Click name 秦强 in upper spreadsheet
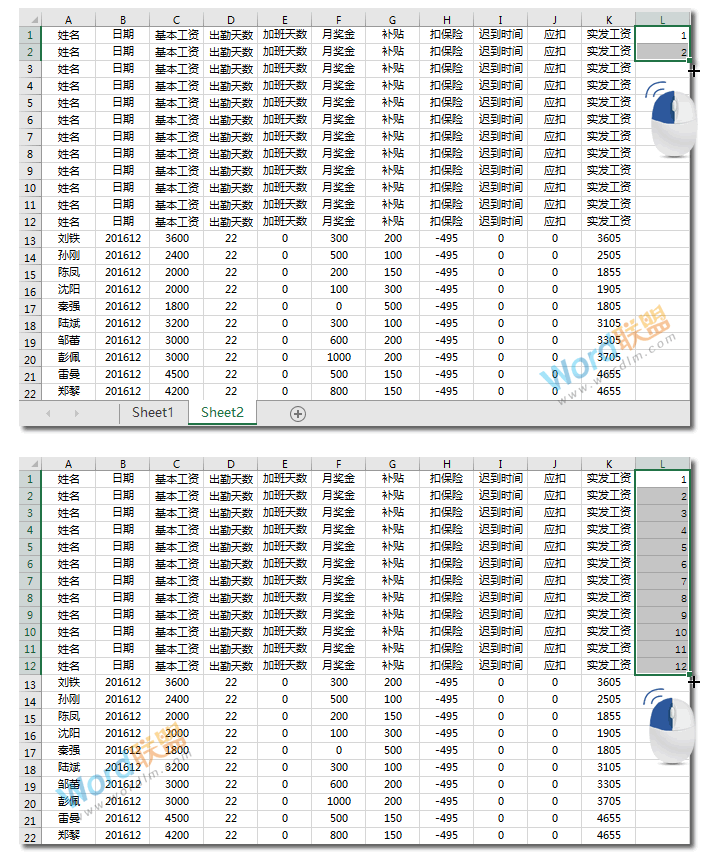 click(x=69, y=306)
